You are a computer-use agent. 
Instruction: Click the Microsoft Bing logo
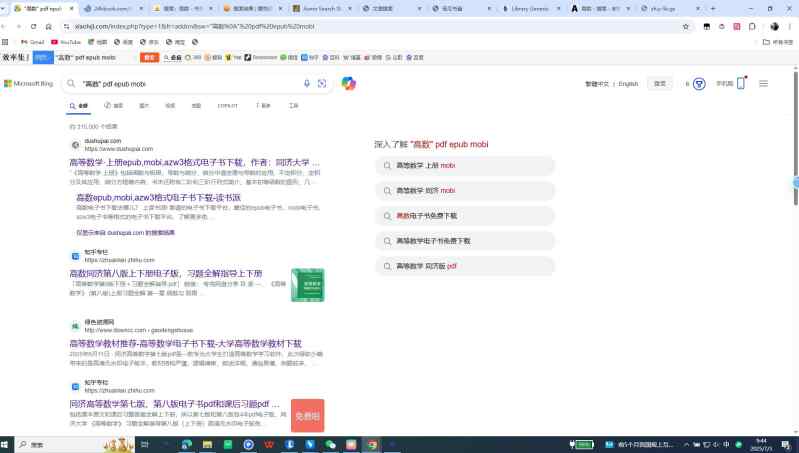pyautogui.click(x=29, y=84)
